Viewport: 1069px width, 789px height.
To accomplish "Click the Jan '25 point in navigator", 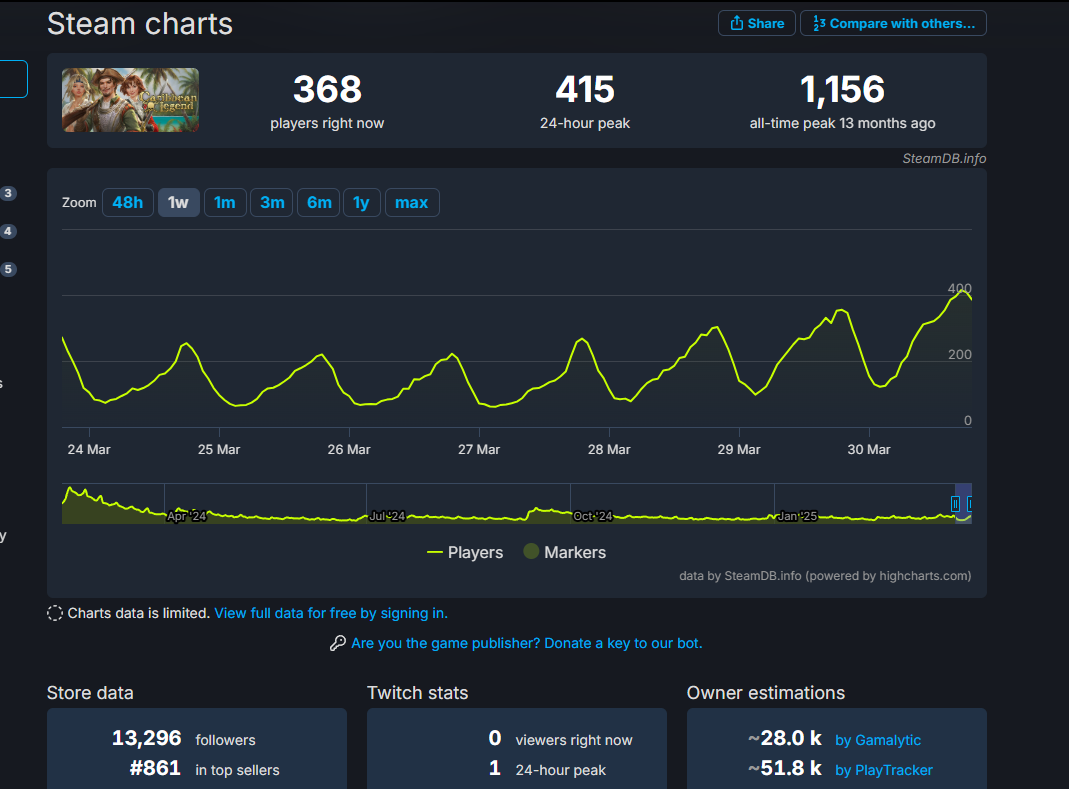I will pyautogui.click(x=797, y=516).
